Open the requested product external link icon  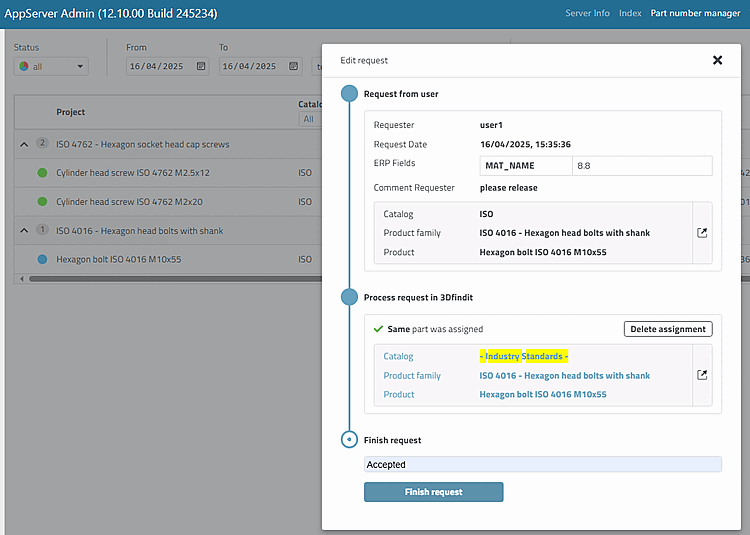[702, 233]
